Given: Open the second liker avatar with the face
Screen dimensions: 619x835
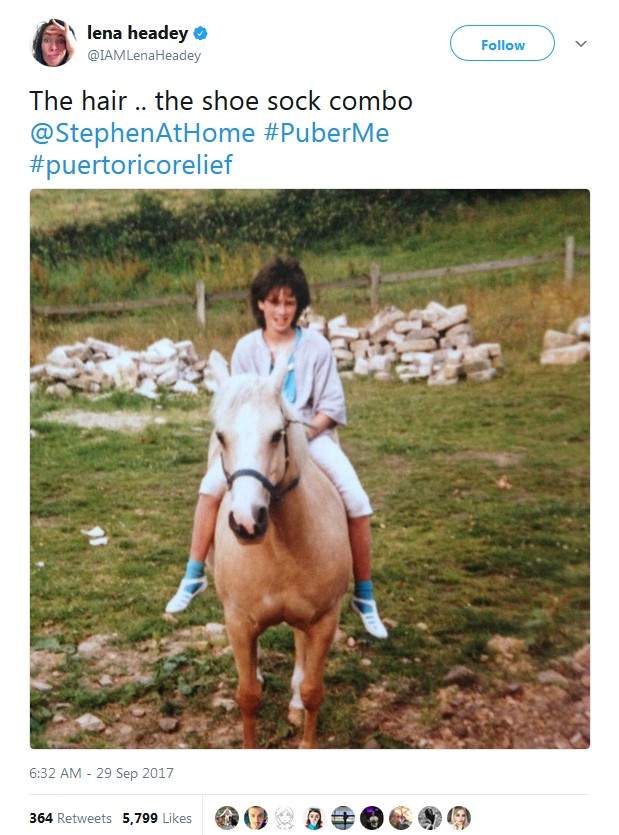Looking at the screenshot, I should click(256, 818).
